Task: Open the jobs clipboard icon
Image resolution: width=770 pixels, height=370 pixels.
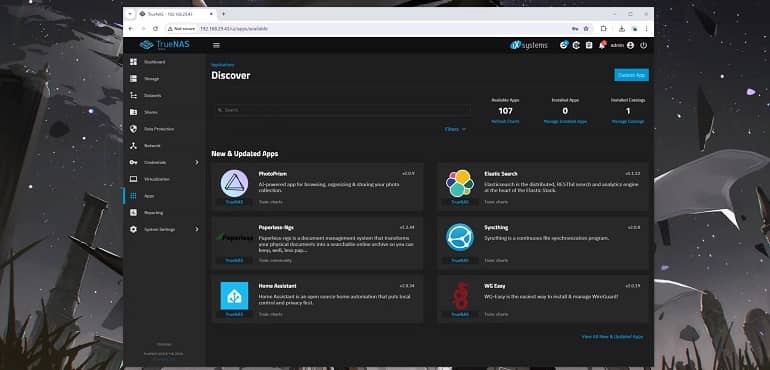Action: point(589,45)
